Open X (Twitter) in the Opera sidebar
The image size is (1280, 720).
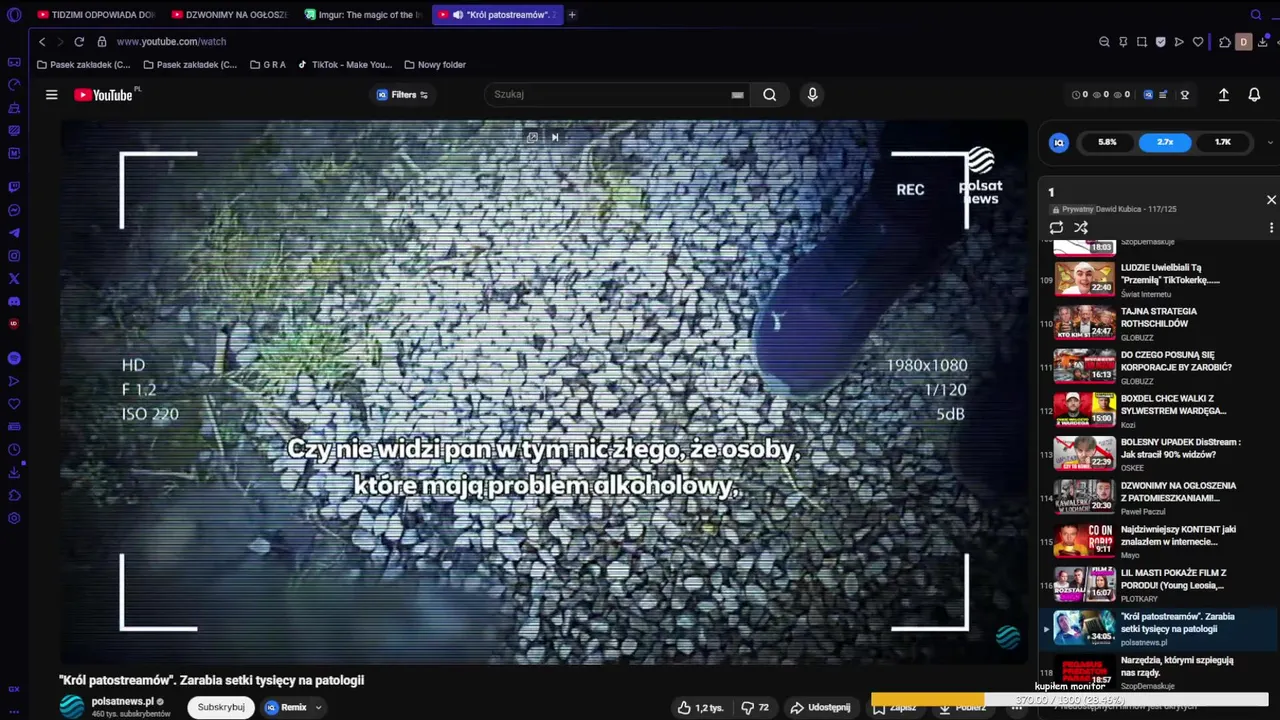click(x=14, y=279)
